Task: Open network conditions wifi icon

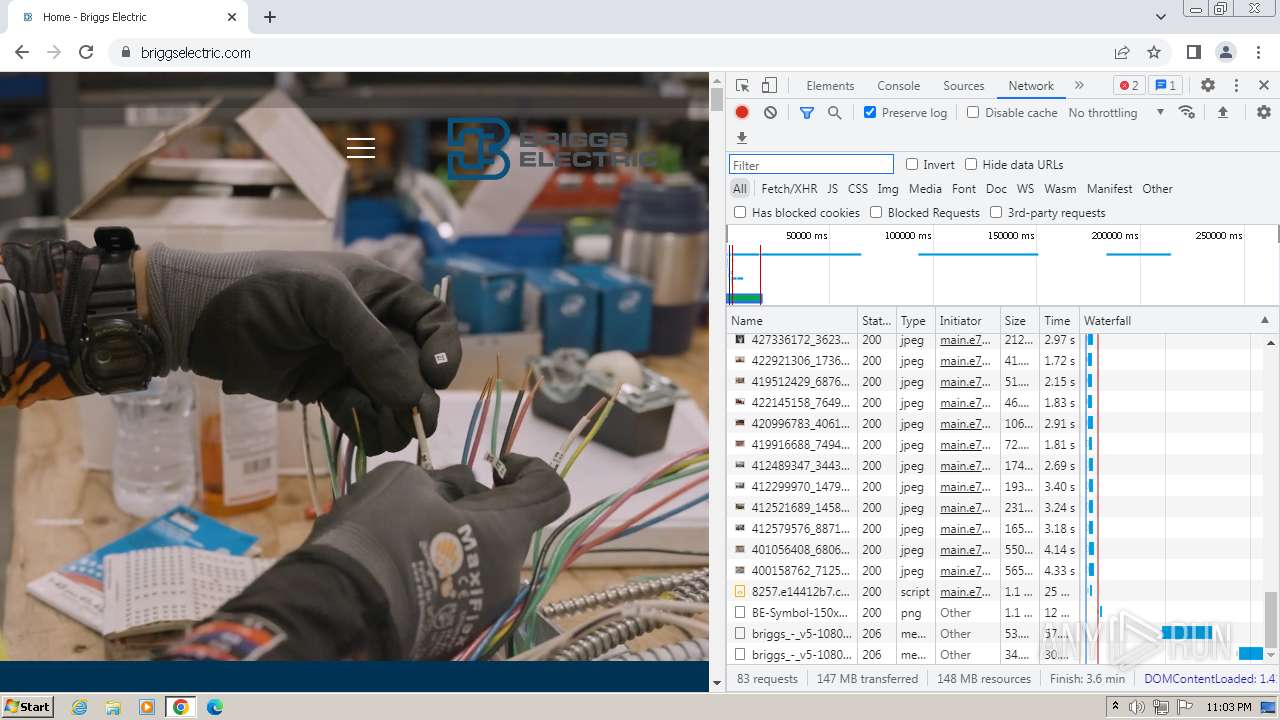Action: (x=1187, y=112)
